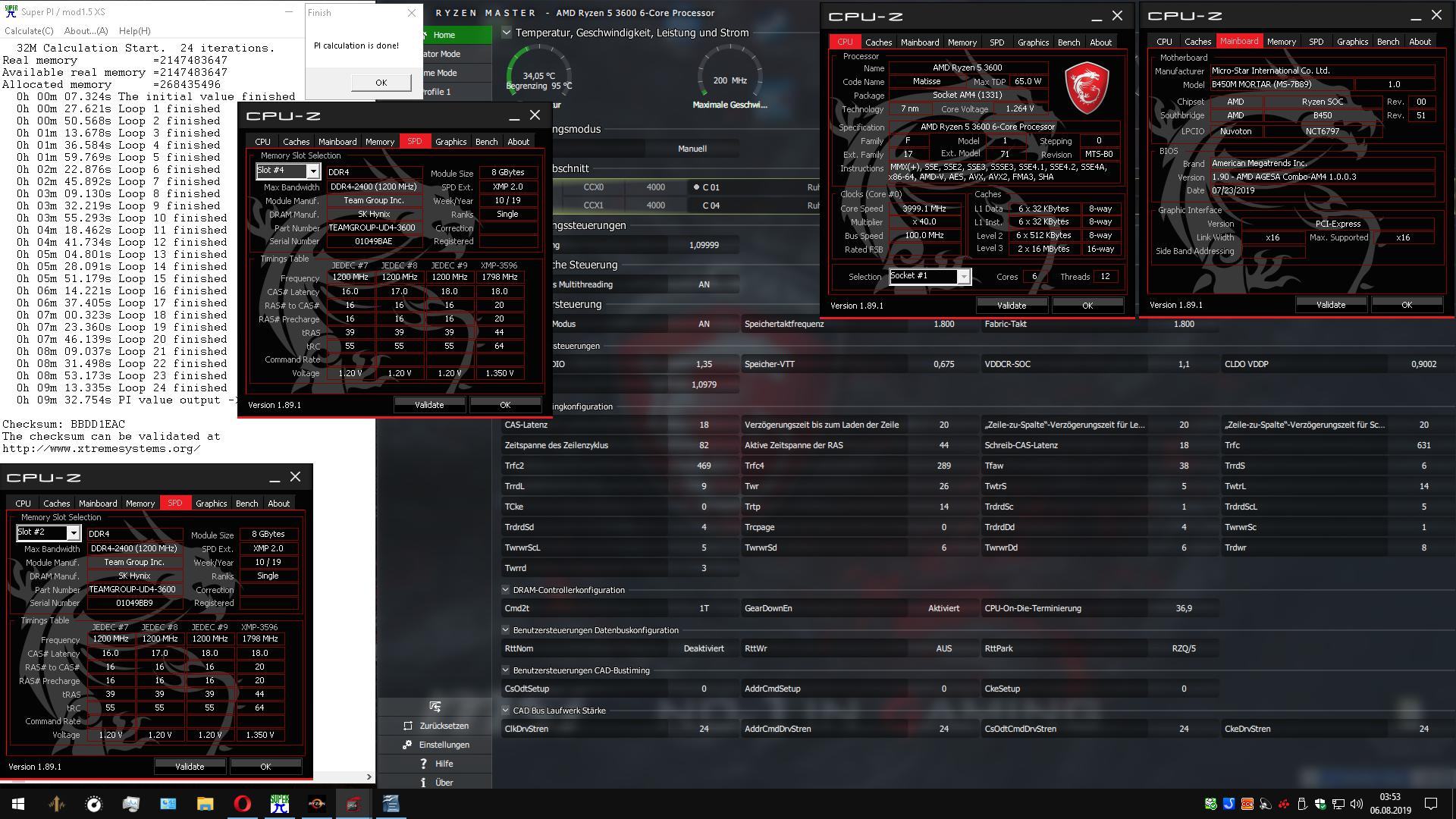
Task: Open Bench tab in CPU tab CPU-Z window
Action: click(x=1068, y=42)
